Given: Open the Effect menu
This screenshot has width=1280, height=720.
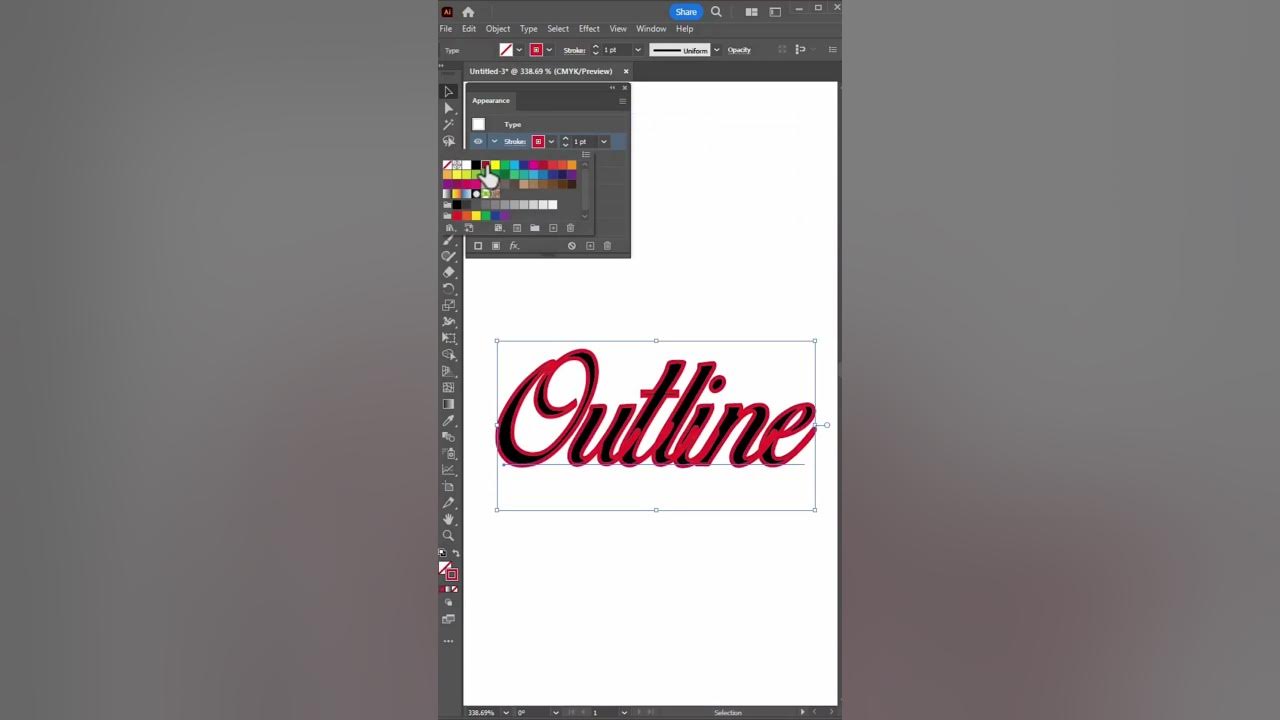Looking at the screenshot, I should 589,29.
